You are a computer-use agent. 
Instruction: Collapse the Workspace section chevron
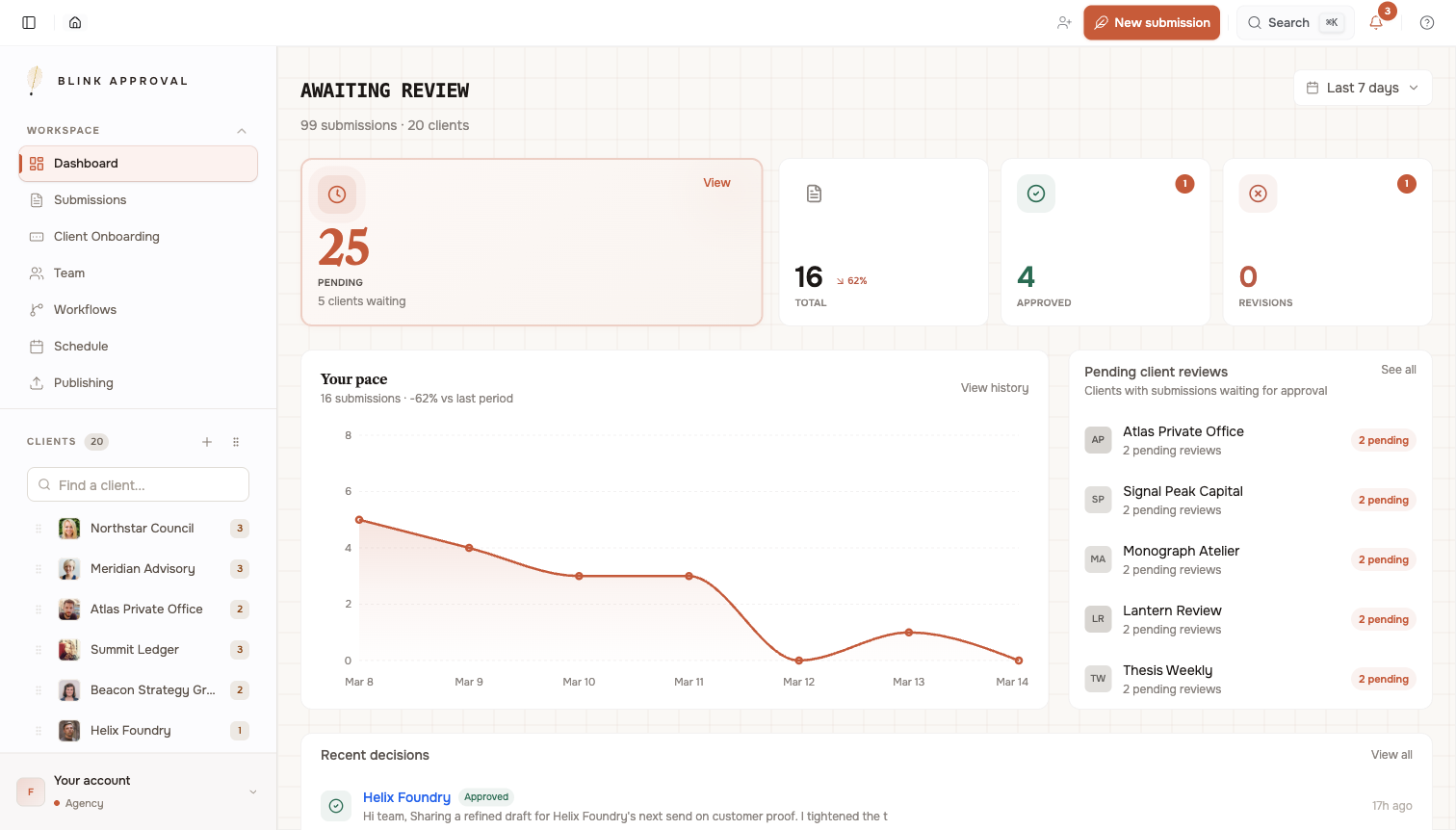click(242, 131)
